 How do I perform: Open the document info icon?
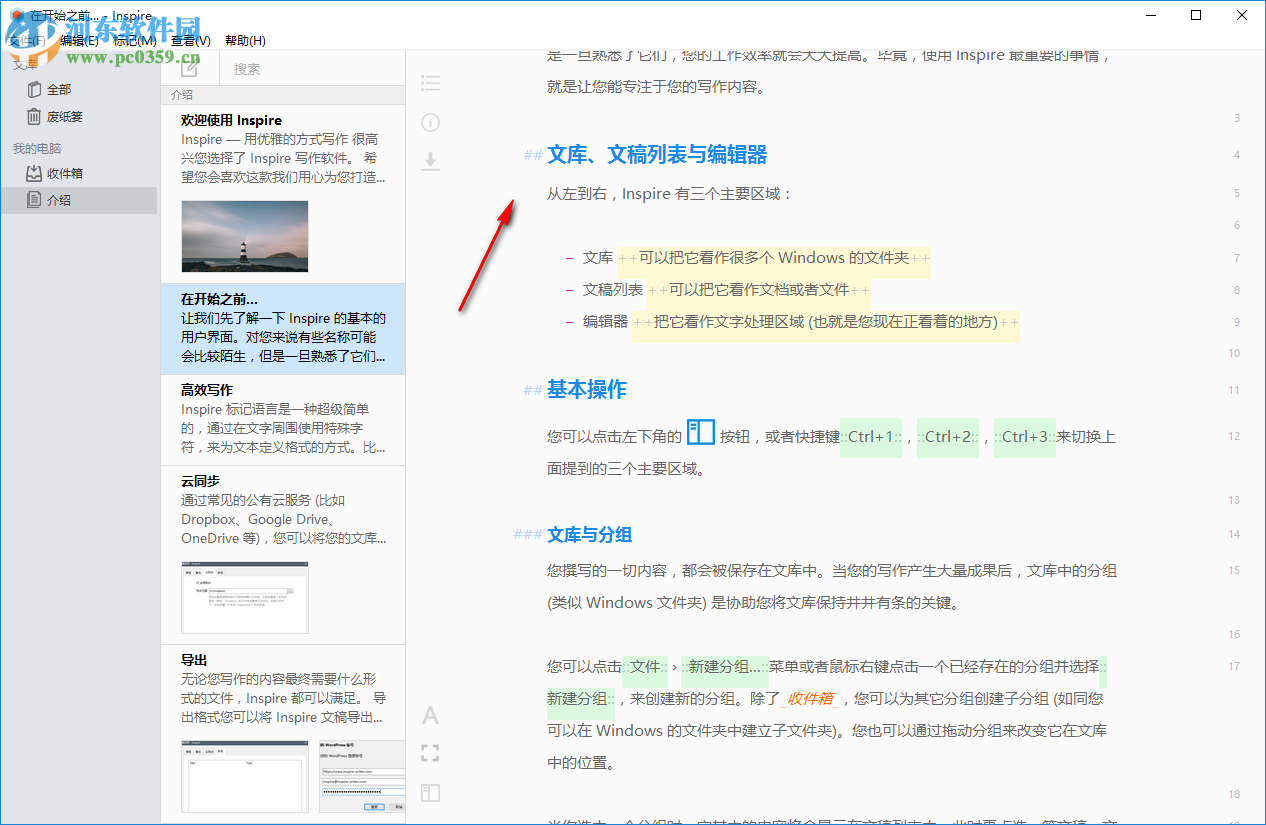[430, 123]
